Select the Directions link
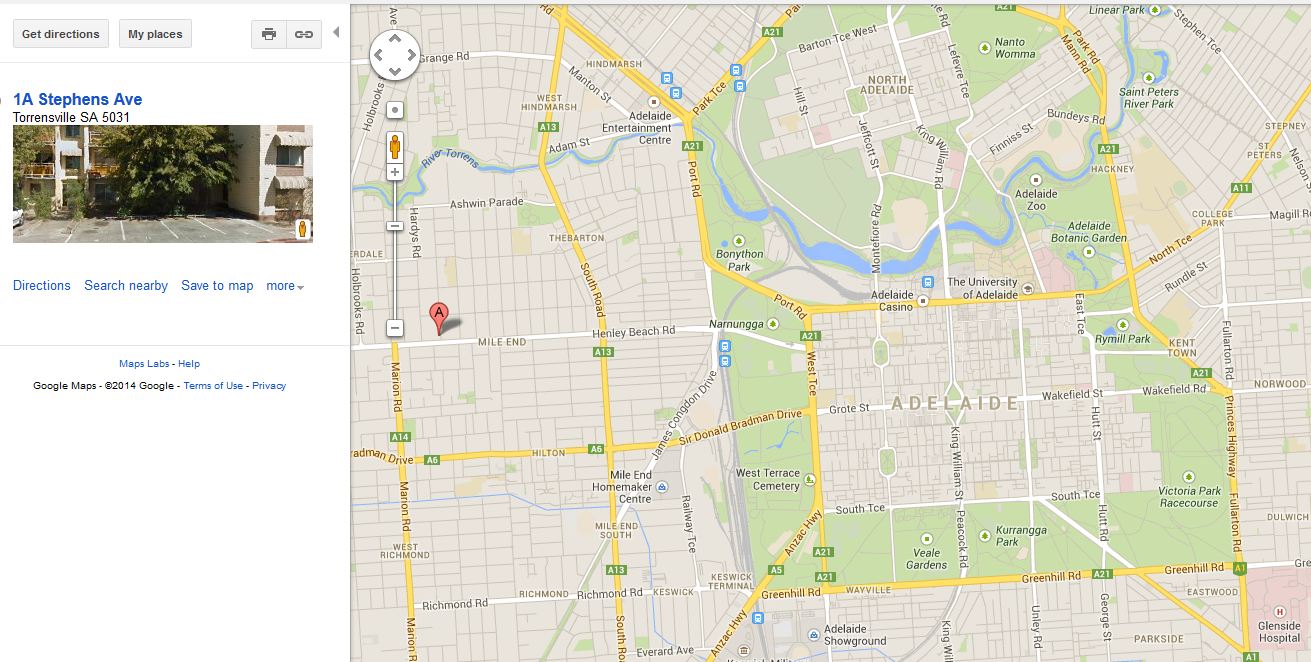Image resolution: width=1311 pixels, height=662 pixels. click(42, 286)
